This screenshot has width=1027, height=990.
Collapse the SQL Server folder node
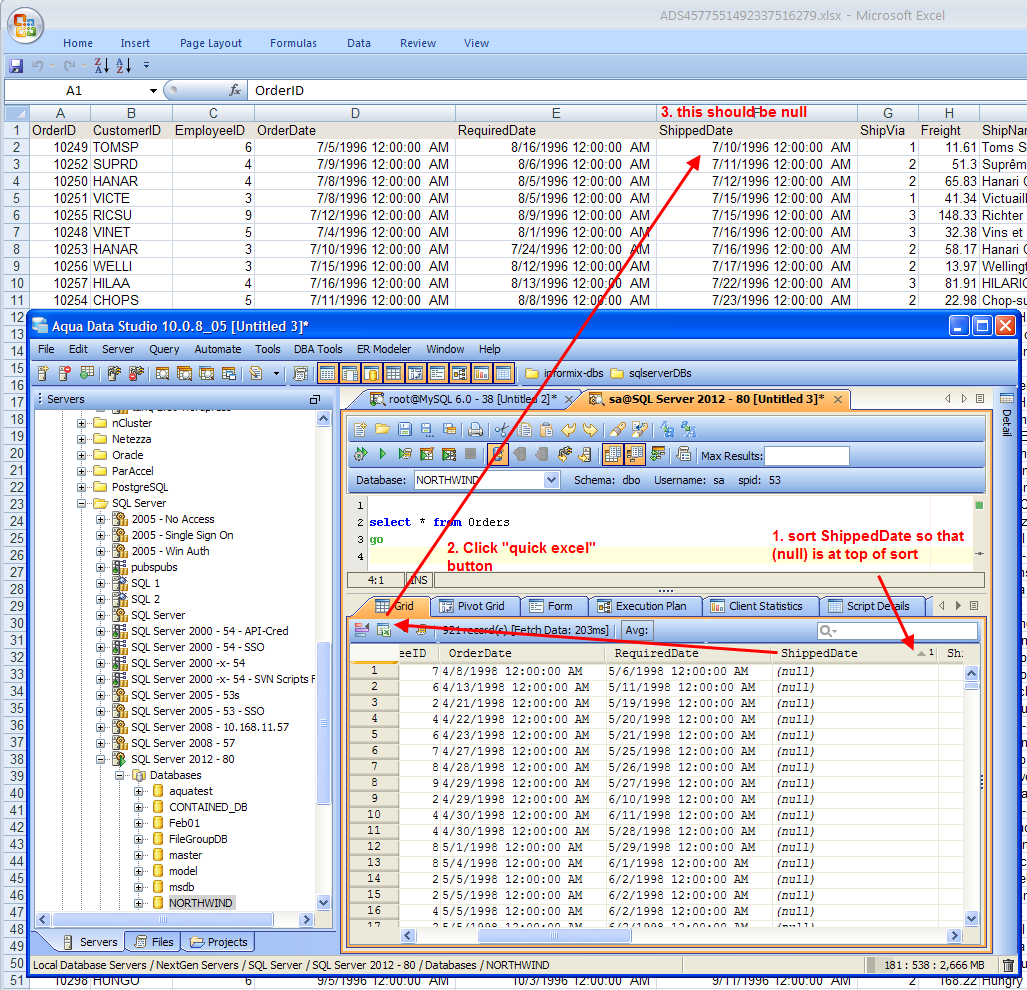click(81, 504)
